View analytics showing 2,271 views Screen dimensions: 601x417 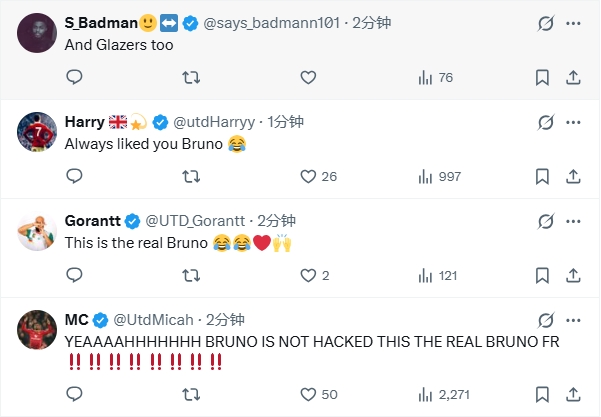[x=438, y=395]
